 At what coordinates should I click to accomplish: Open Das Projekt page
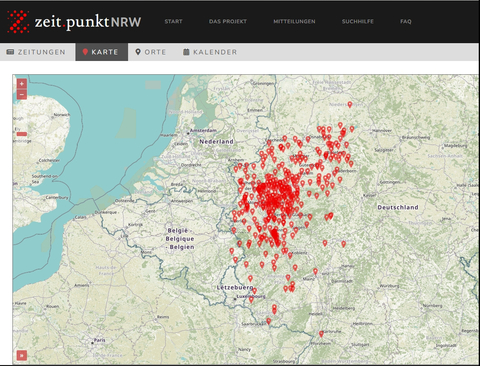click(228, 21)
